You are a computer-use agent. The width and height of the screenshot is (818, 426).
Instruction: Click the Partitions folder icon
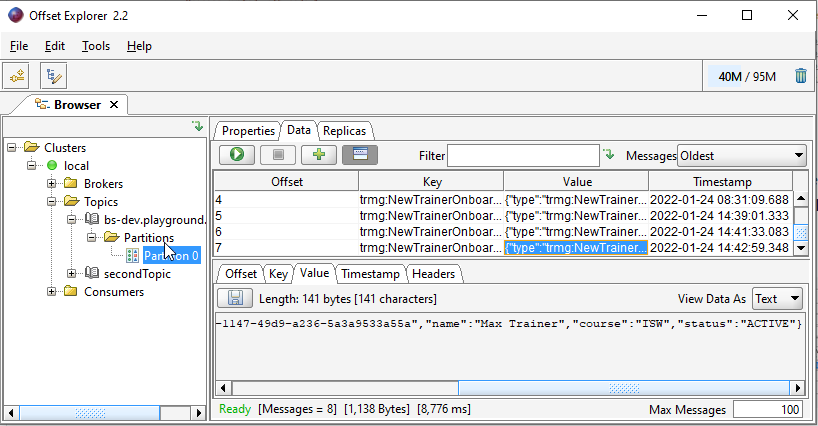click(112, 237)
